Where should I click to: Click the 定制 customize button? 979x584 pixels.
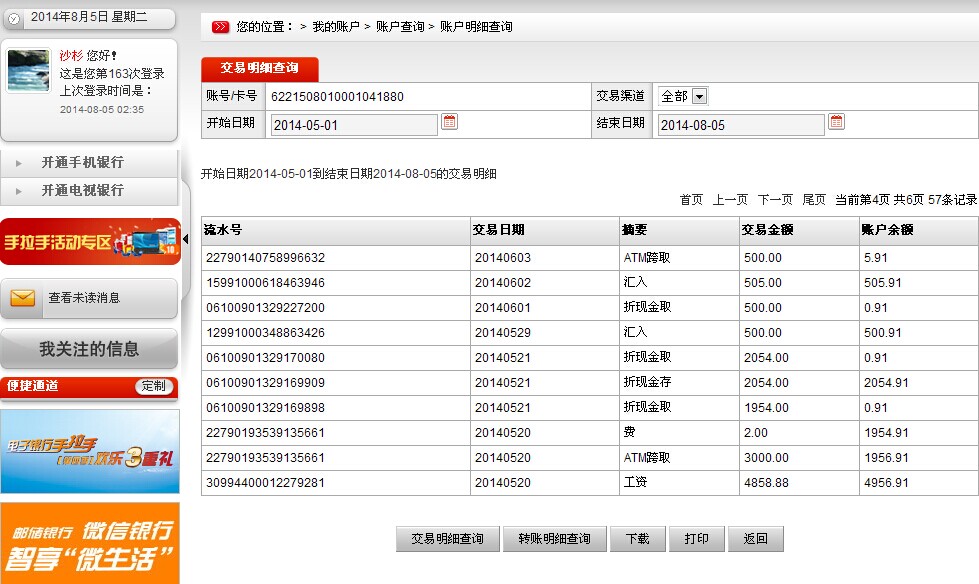click(154, 386)
